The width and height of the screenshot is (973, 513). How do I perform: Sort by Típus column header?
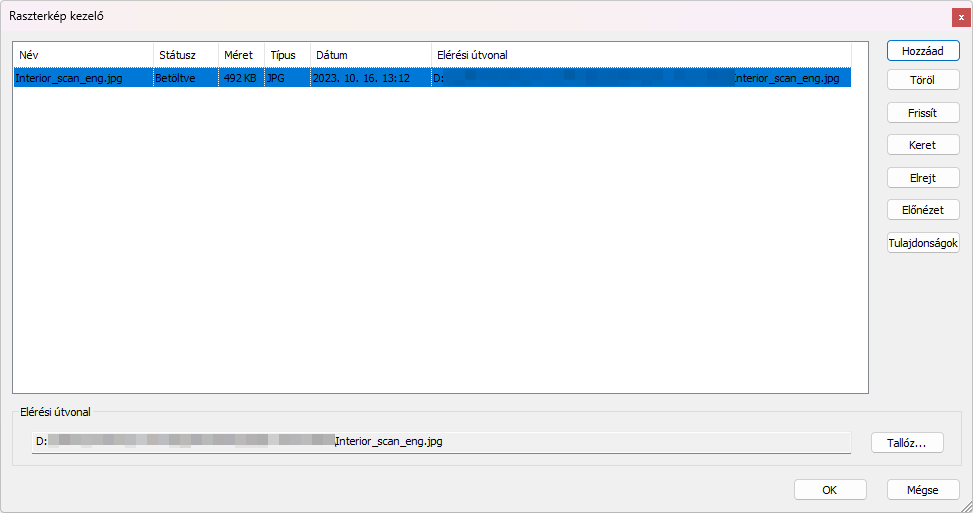pos(287,55)
